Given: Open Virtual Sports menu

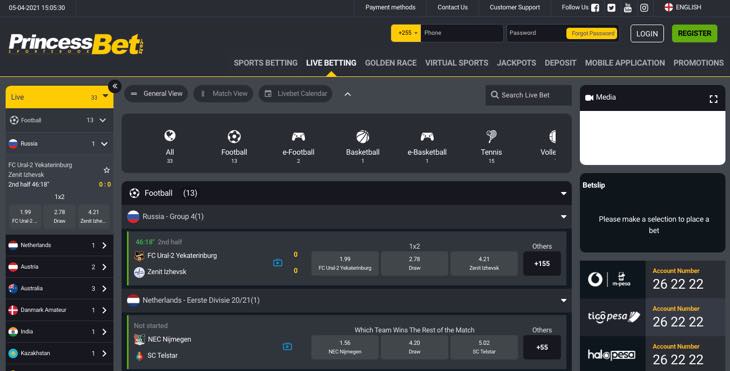Looking at the screenshot, I should pyautogui.click(x=457, y=63).
